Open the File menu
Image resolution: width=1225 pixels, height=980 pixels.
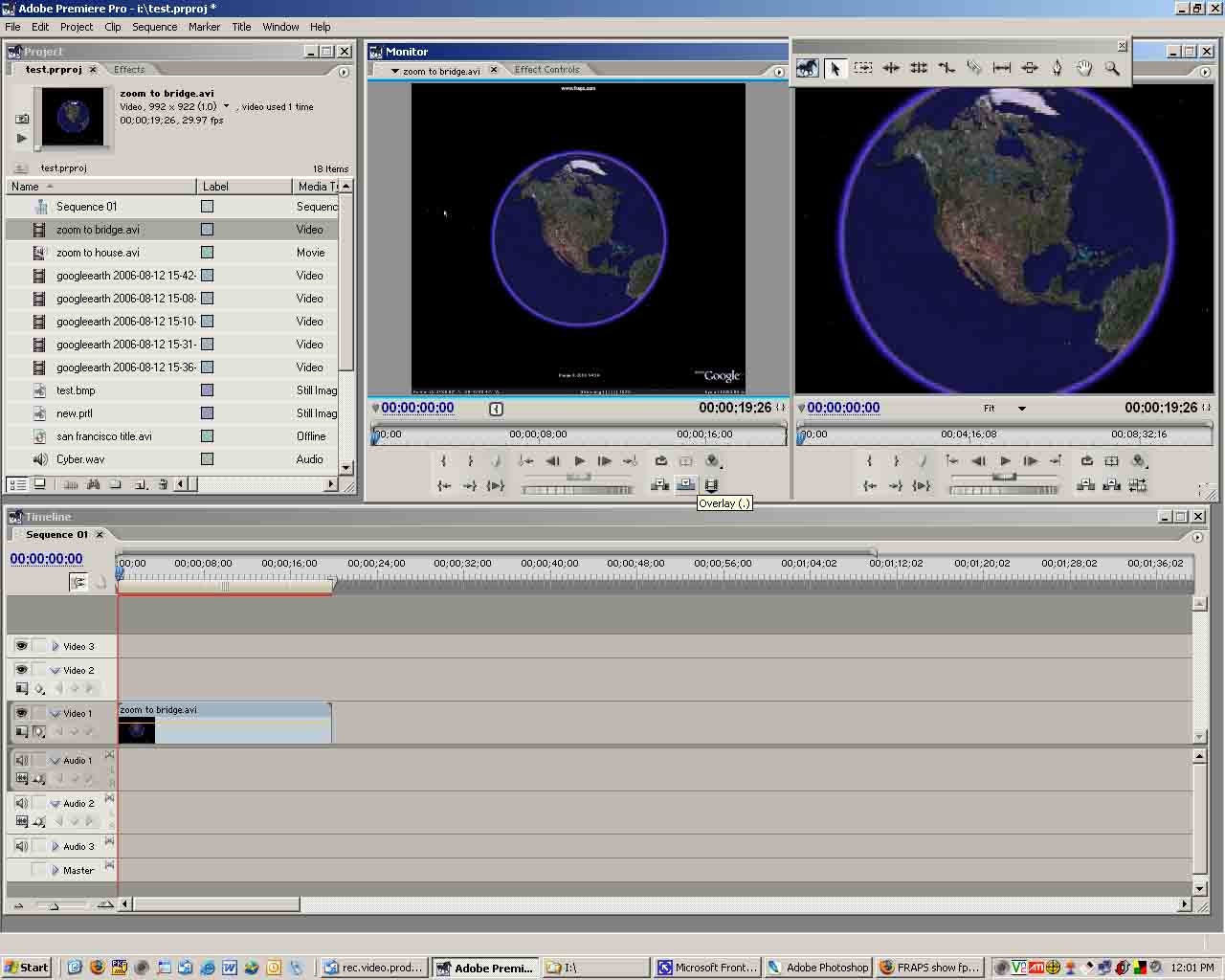[x=12, y=27]
